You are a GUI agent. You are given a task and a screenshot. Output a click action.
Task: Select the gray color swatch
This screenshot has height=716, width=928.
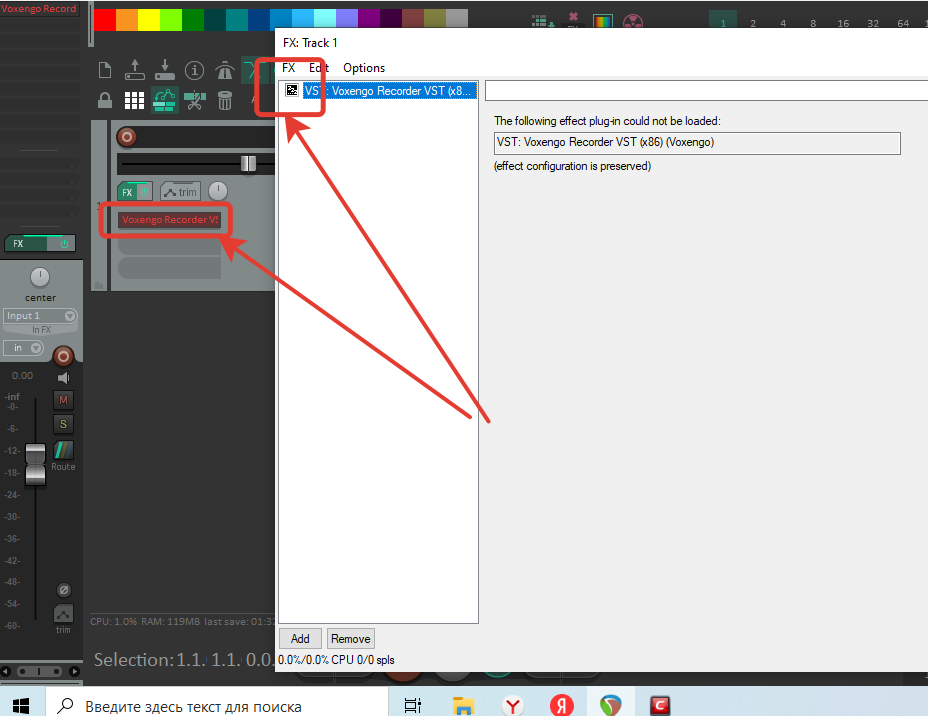tap(457, 19)
